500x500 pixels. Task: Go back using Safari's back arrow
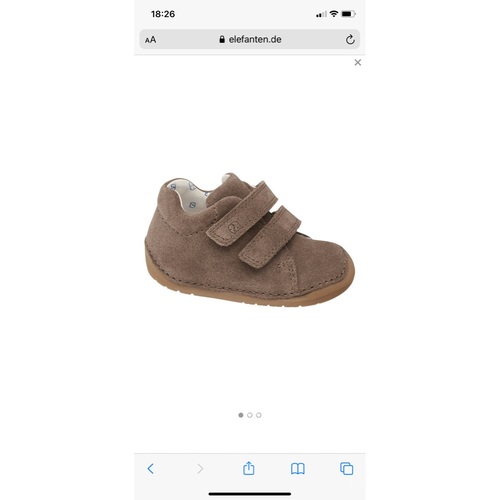(151, 469)
